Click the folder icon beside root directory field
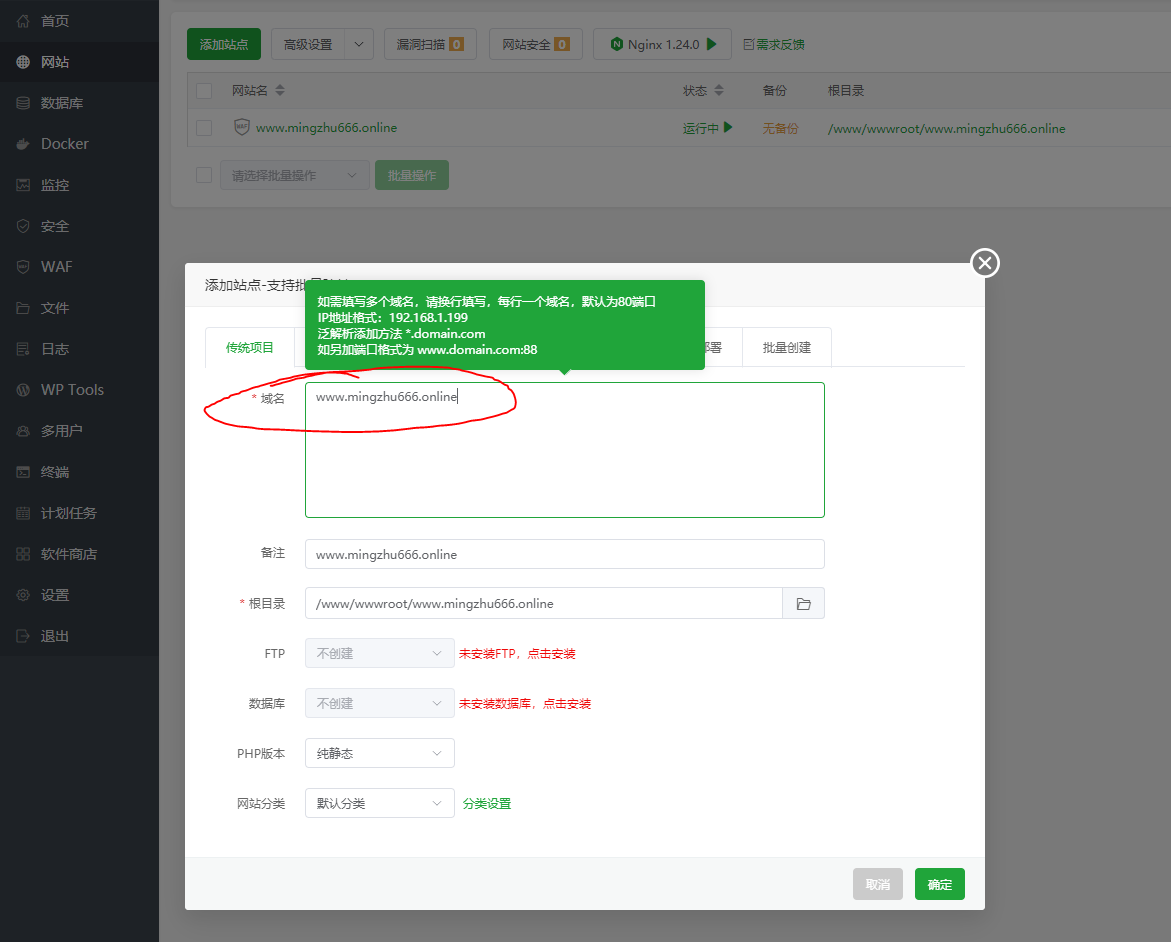The height and width of the screenshot is (942, 1171). click(803, 603)
